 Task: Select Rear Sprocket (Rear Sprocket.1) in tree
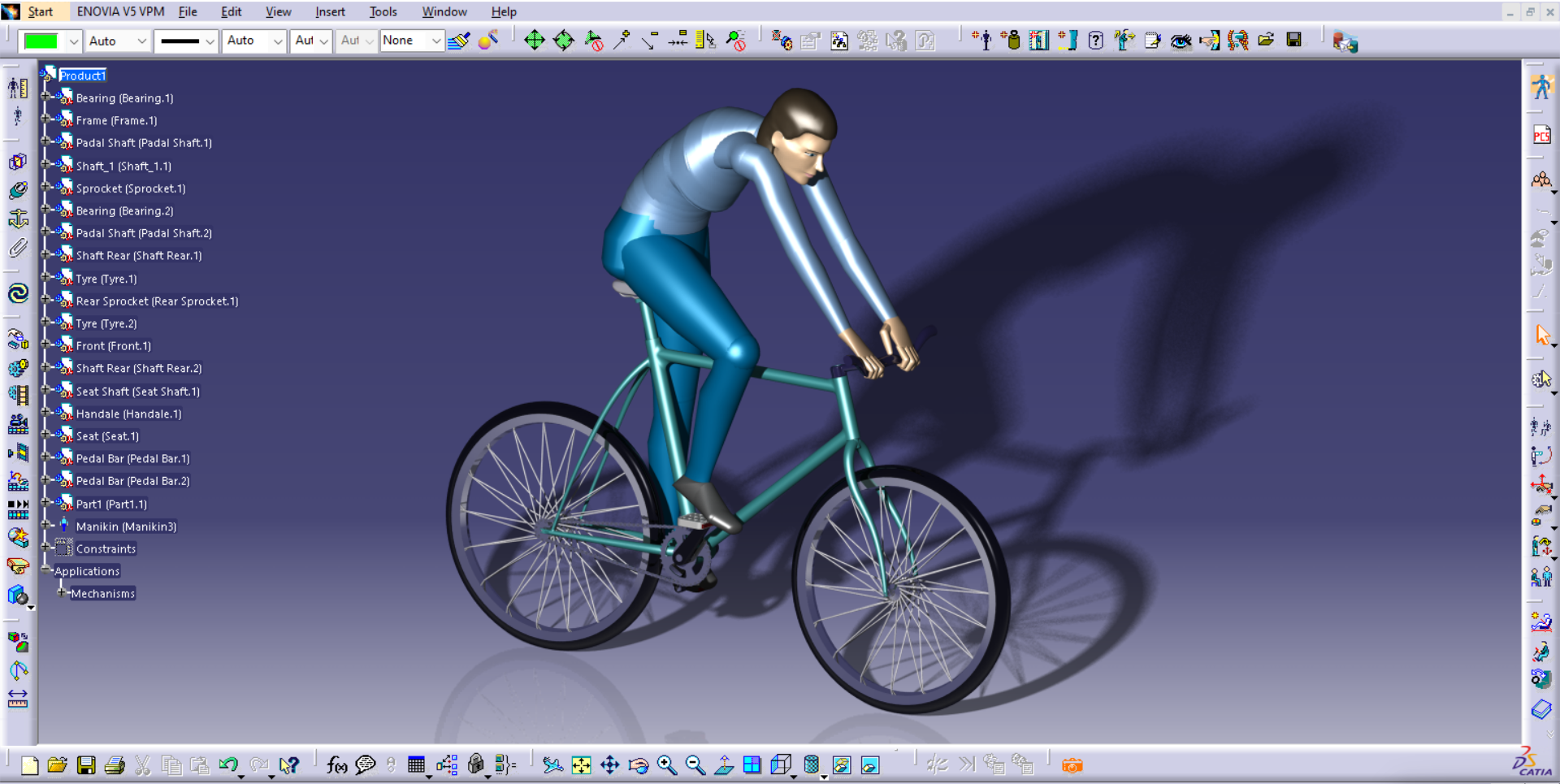(x=158, y=301)
